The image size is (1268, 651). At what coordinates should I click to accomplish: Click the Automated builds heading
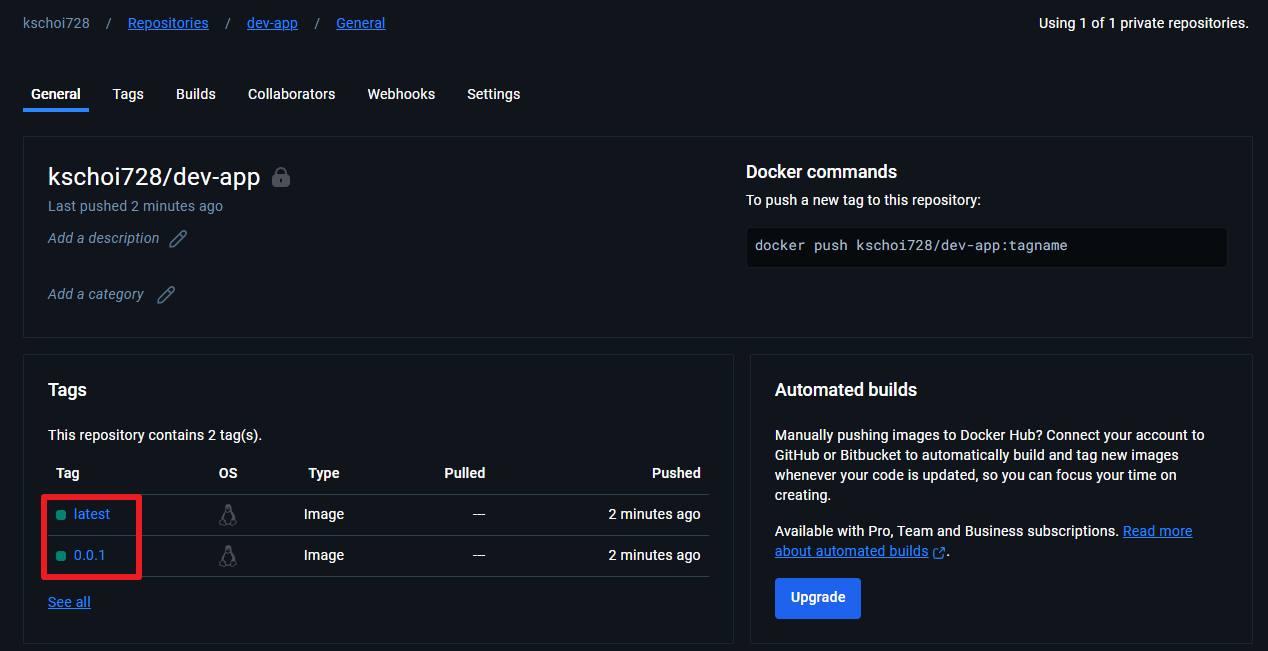(846, 390)
